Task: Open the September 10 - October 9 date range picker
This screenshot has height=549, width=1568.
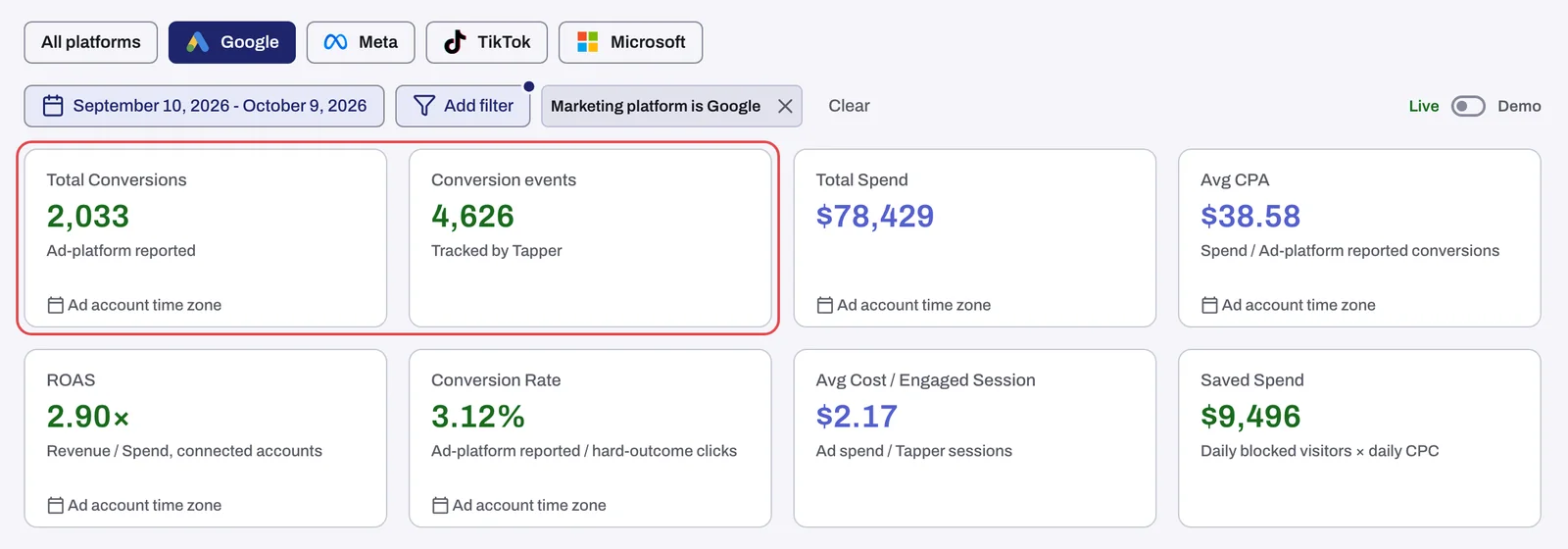Action: [x=205, y=106]
